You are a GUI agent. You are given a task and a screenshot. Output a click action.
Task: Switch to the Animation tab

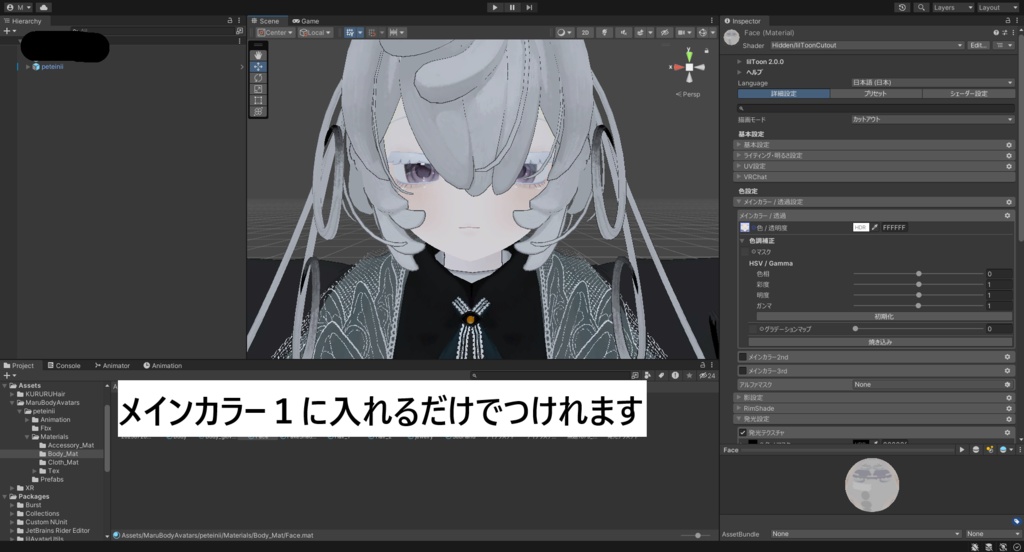click(x=163, y=366)
